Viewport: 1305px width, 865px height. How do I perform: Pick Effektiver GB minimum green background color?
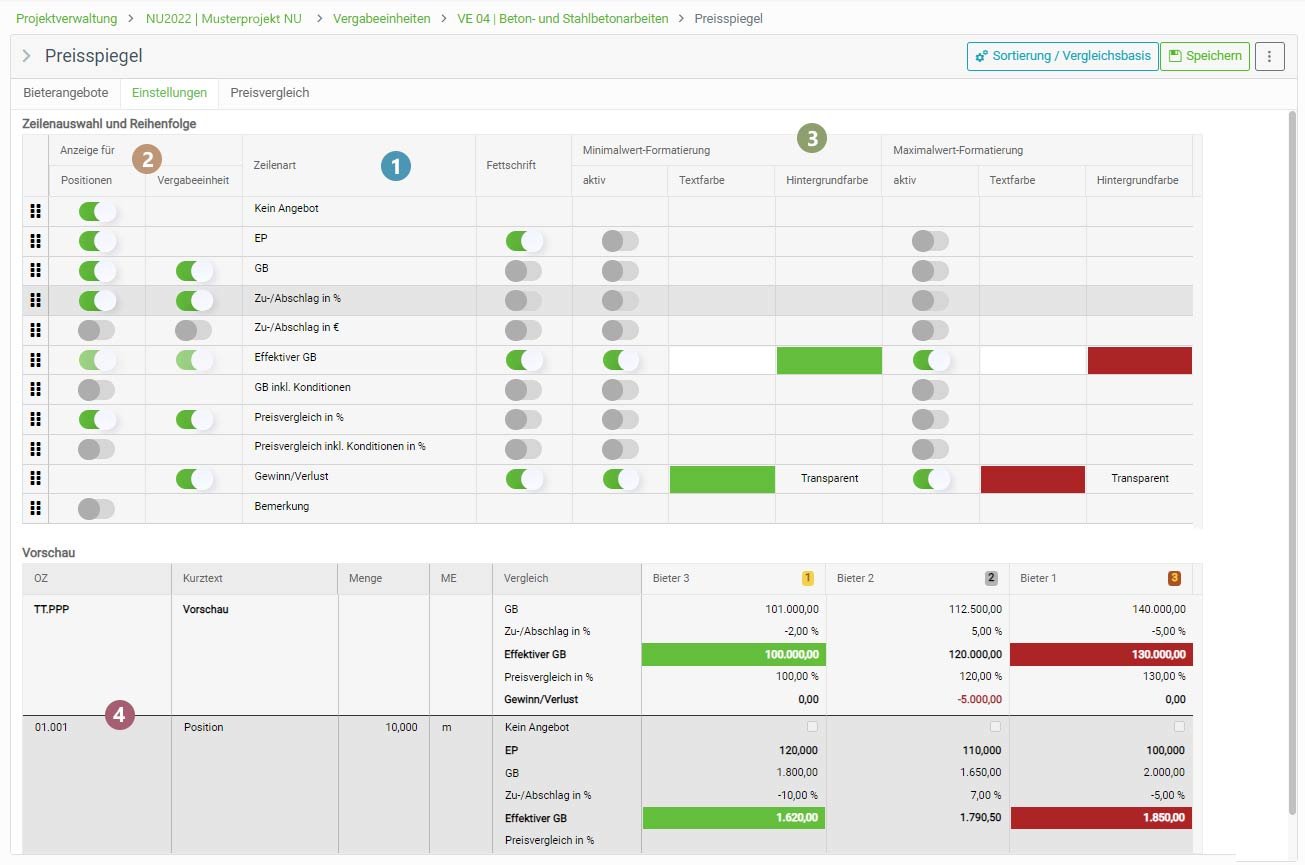(829, 360)
